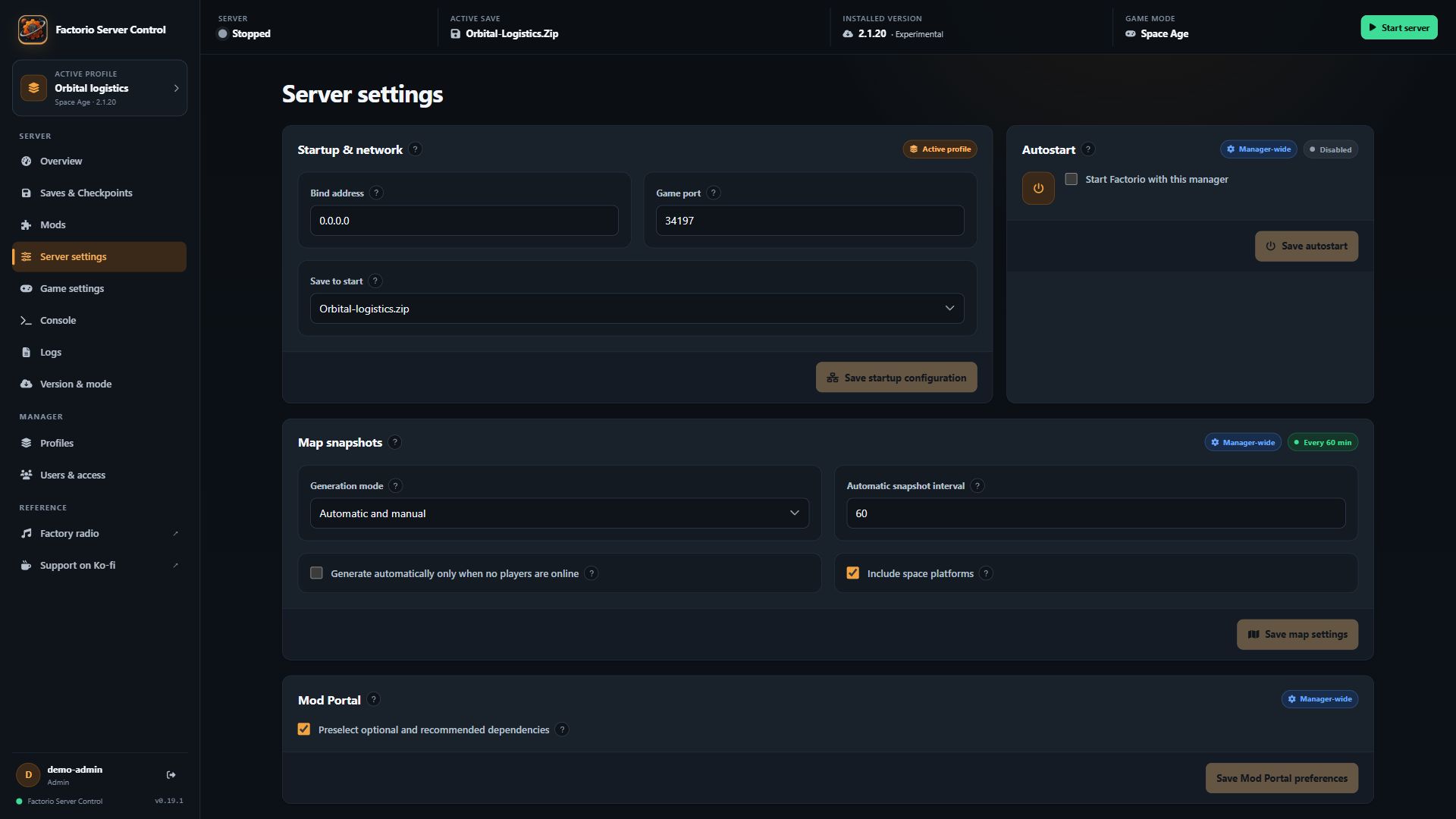Uncheck Preselect optional and recommended dependencies
The image size is (1456, 819).
tap(304, 730)
